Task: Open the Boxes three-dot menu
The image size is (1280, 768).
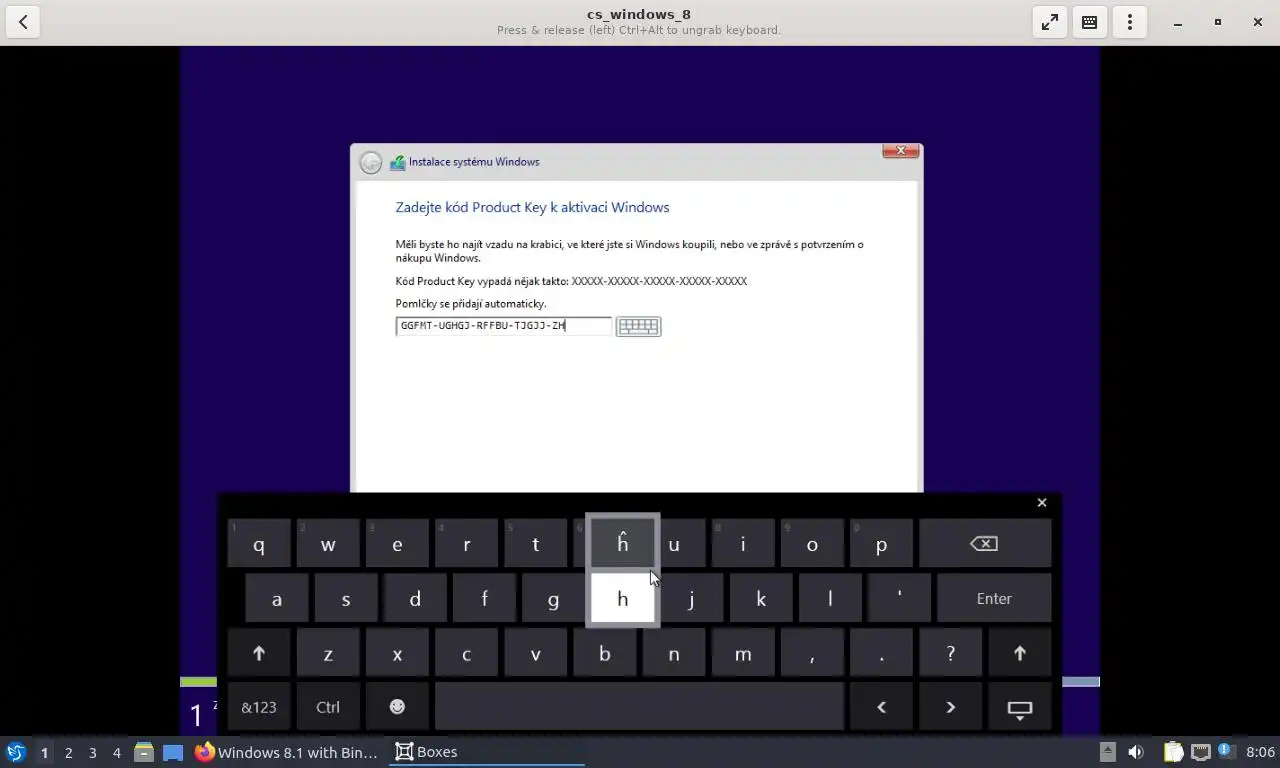Action: [1130, 22]
